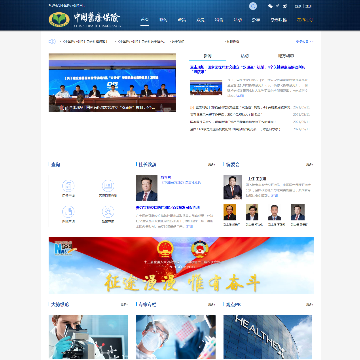Click the round pale emblem icon in the top header
The image size is (360, 360).
tap(253, 6)
